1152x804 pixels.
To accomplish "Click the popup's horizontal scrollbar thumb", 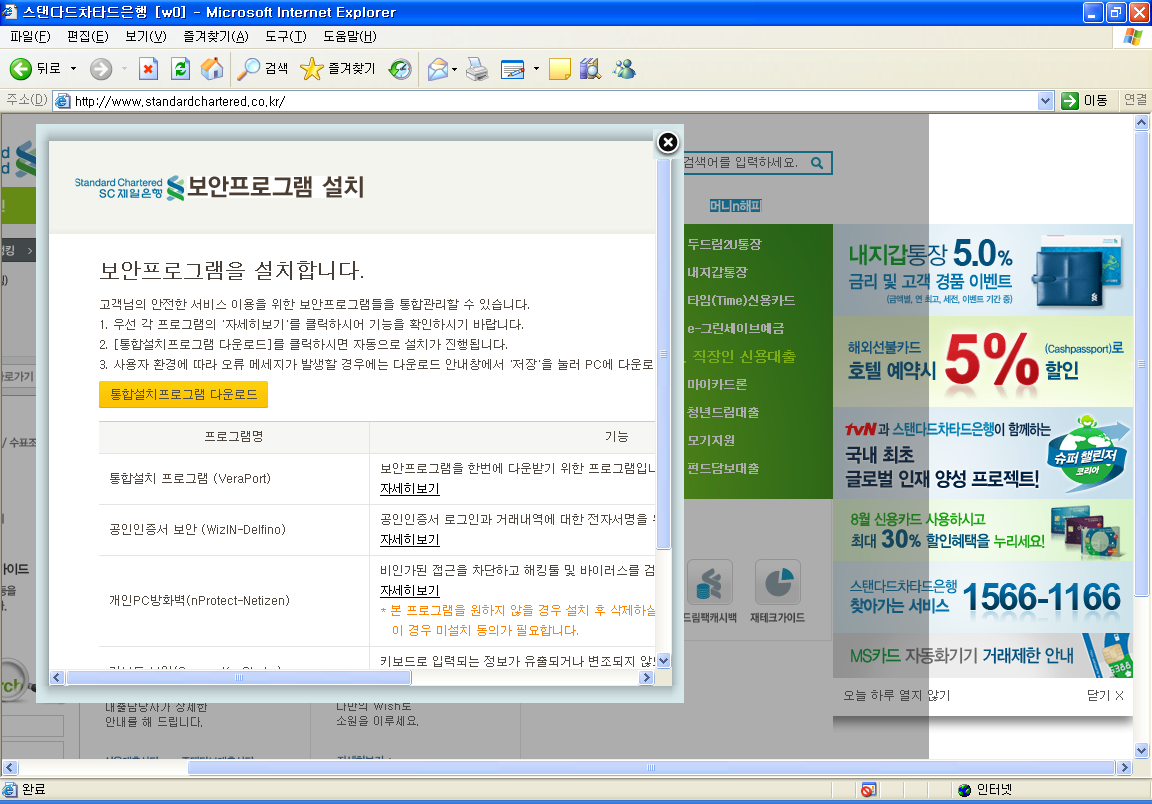I will click(x=239, y=678).
